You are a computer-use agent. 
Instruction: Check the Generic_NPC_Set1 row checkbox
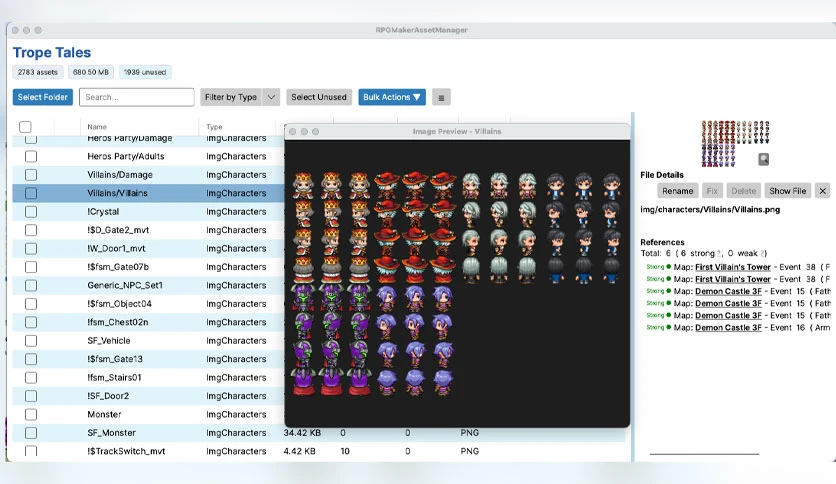(31, 285)
